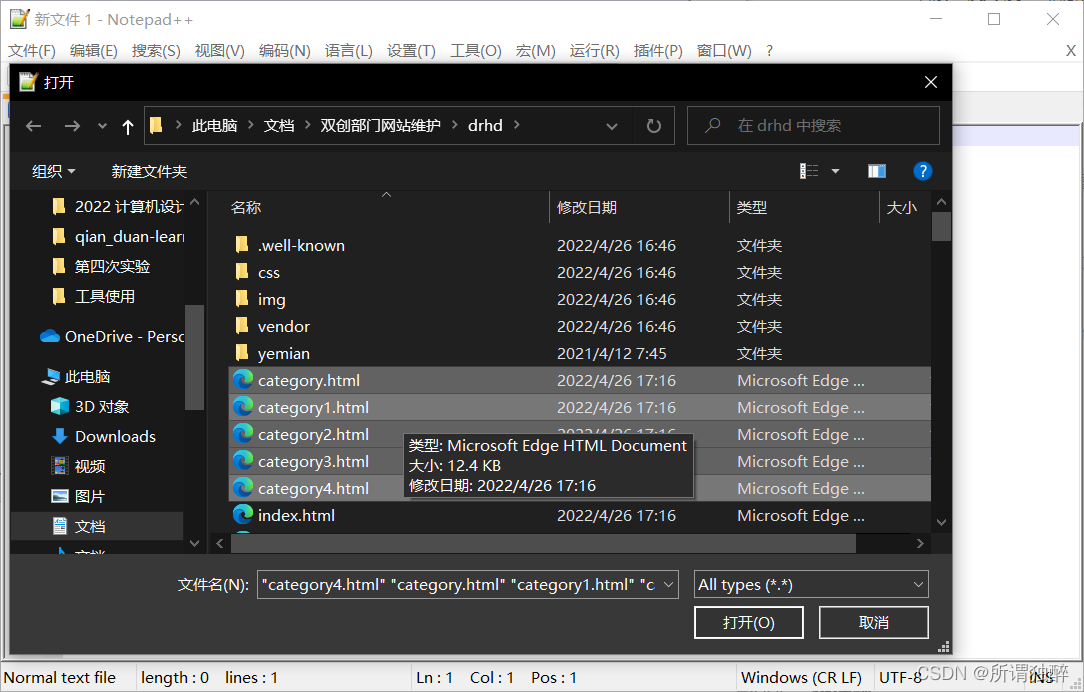Open 图片 in navigation pane
This screenshot has width=1084, height=692.
click(78, 496)
